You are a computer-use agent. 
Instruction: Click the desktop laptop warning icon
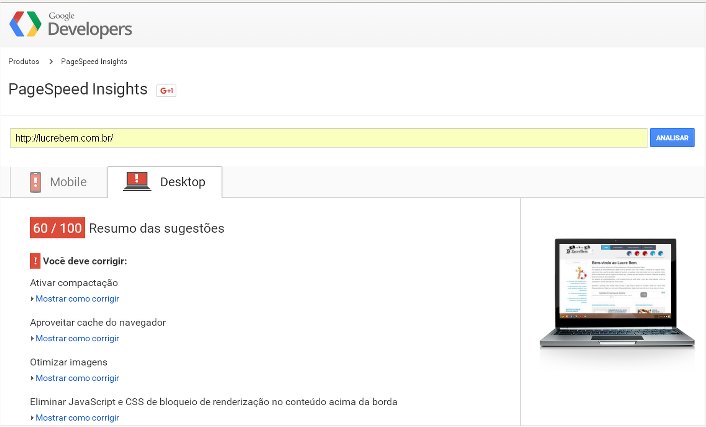(x=137, y=182)
